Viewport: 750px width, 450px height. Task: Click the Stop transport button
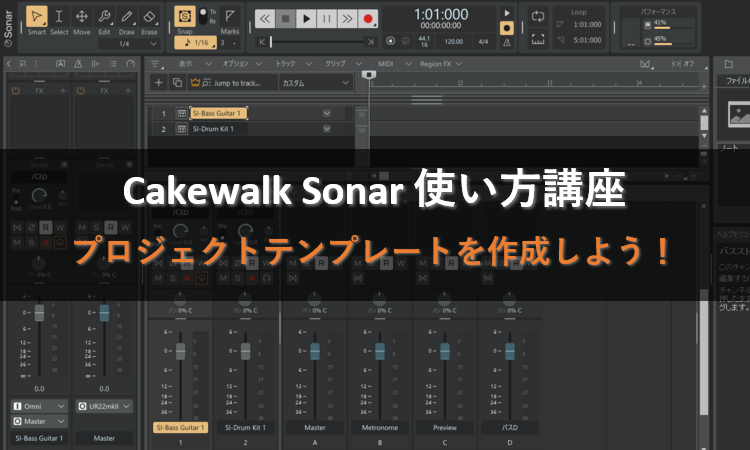(285, 18)
